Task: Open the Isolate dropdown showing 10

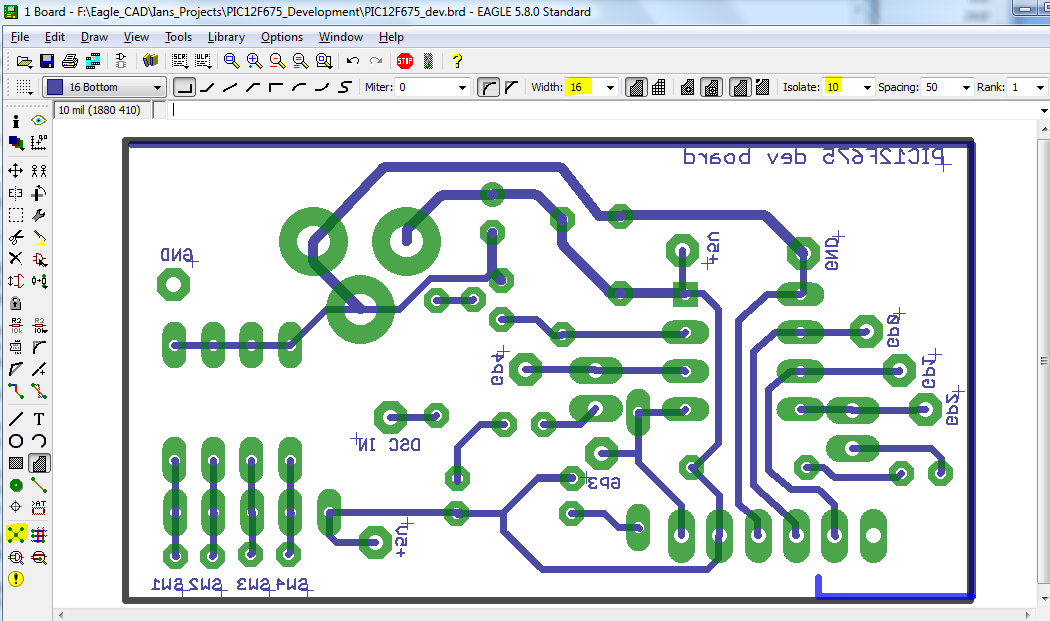Action: click(x=867, y=87)
